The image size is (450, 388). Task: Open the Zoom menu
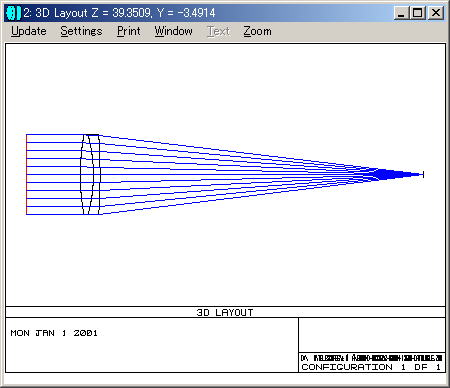[x=257, y=31]
